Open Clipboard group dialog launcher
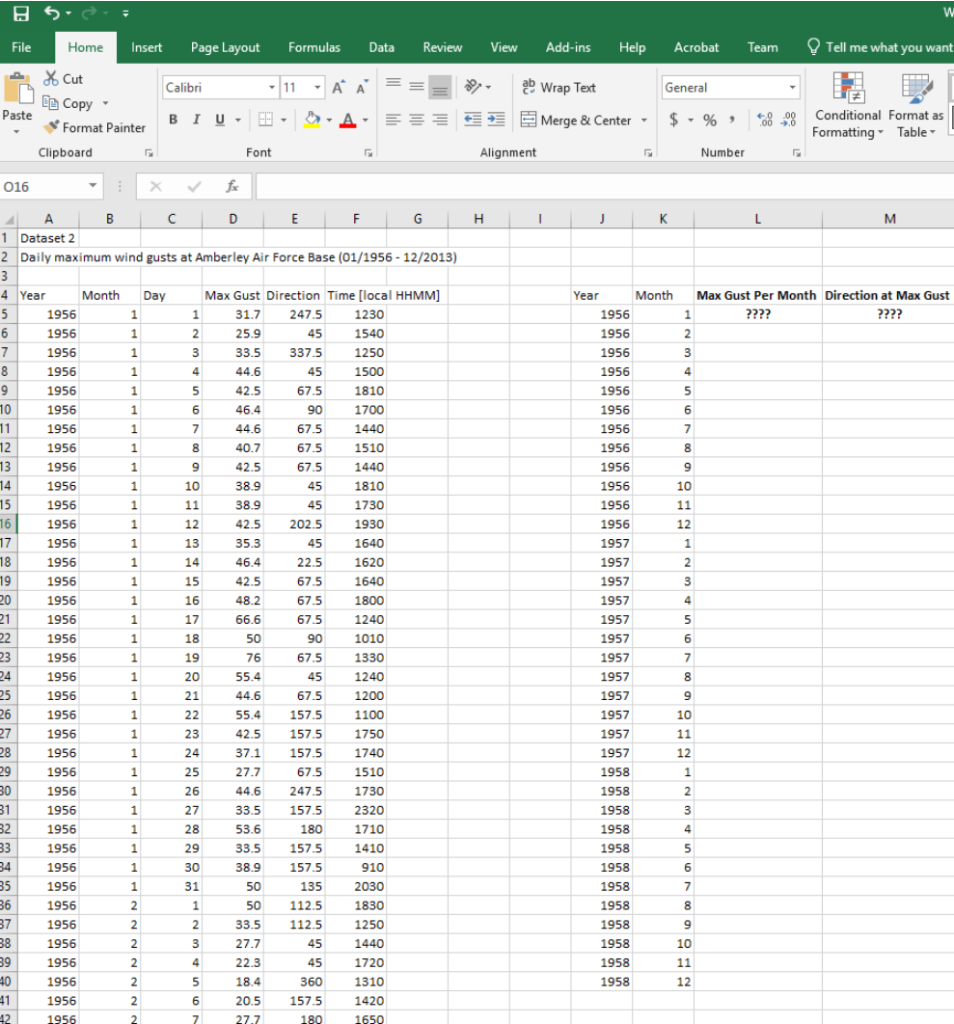954x1024 pixels. 149,153
